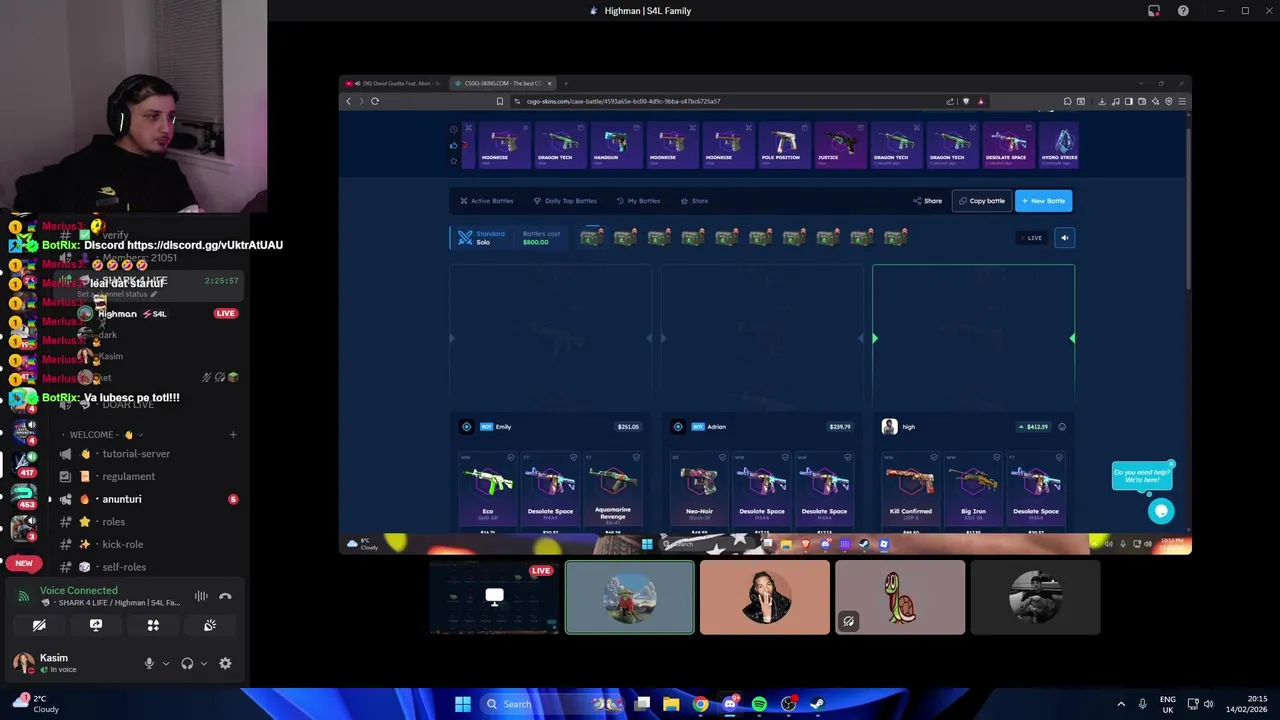The height and width of the screenshot is (720, 1280).
Task: Select the green-highlighted speaking participant tile
Action: pos(630,597)
